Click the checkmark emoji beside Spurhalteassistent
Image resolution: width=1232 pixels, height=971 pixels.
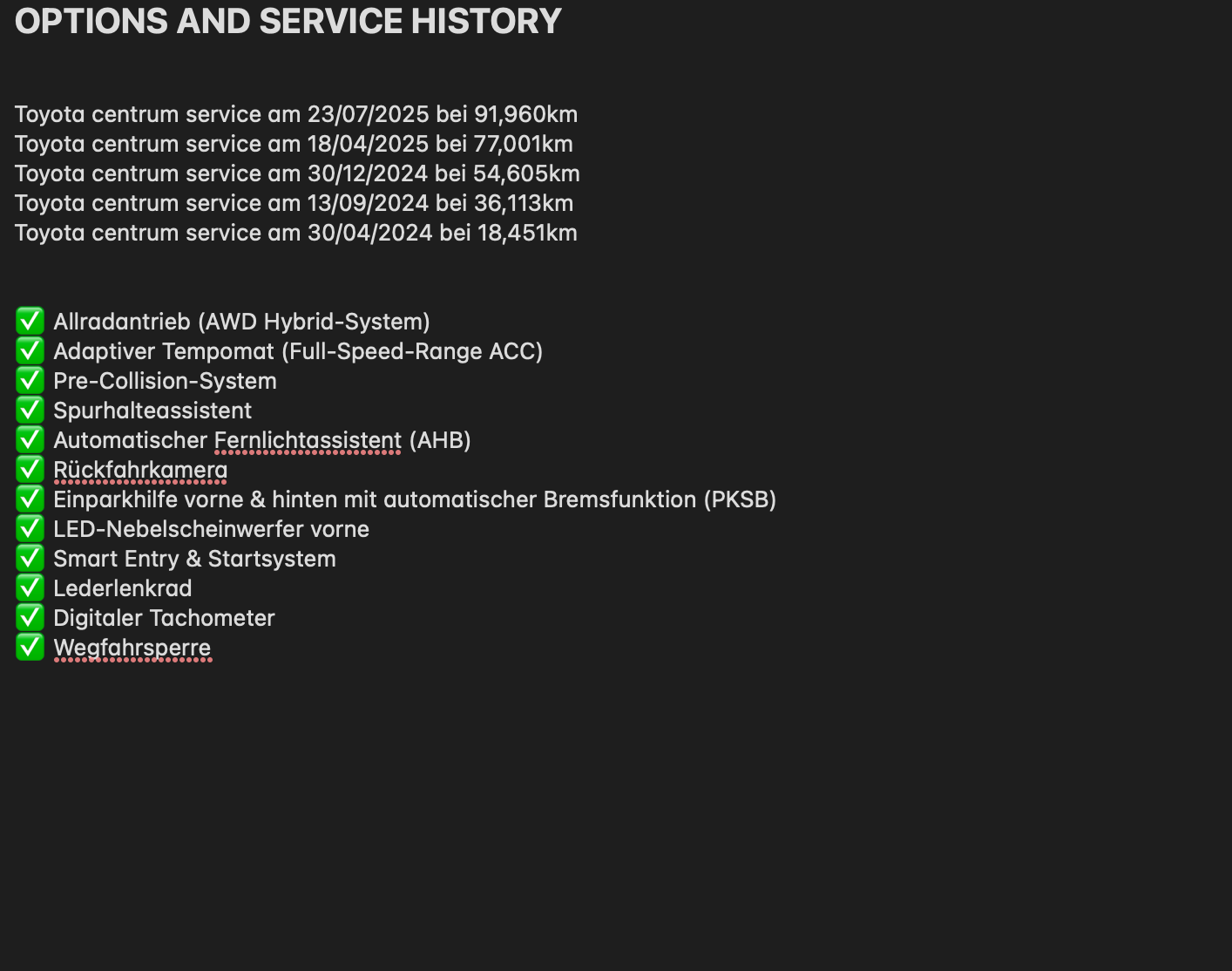30,410
